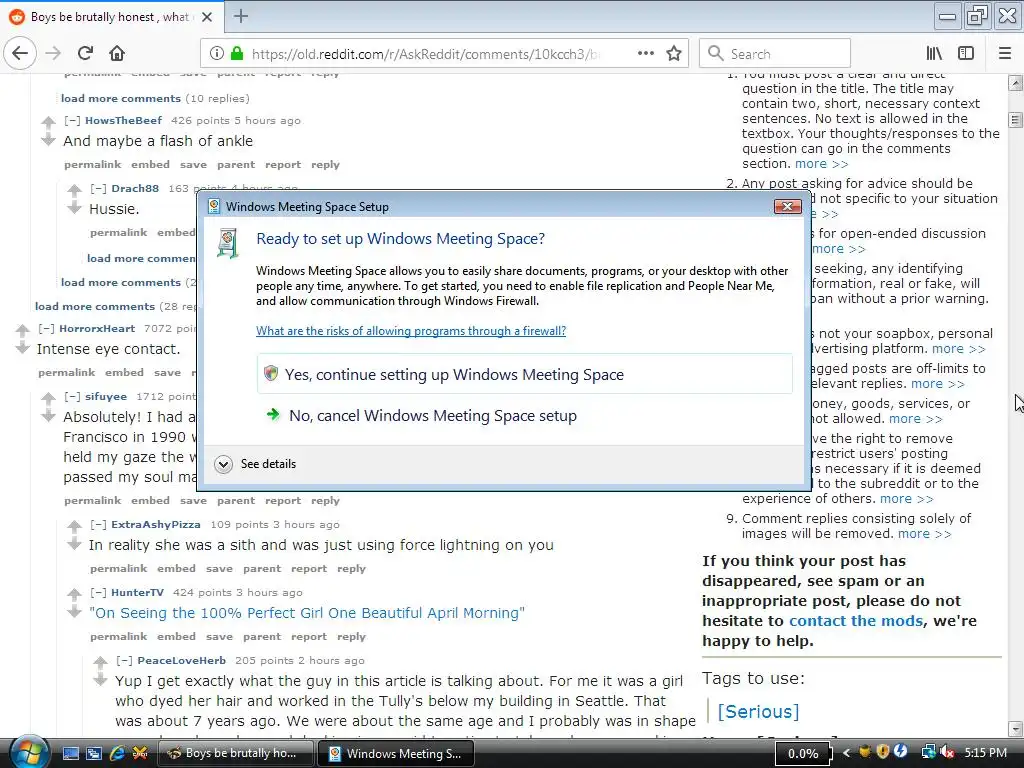This screenshot has height=768, width=1024.
Task: Focus the Firefox Search box
Action: [775, 54]
